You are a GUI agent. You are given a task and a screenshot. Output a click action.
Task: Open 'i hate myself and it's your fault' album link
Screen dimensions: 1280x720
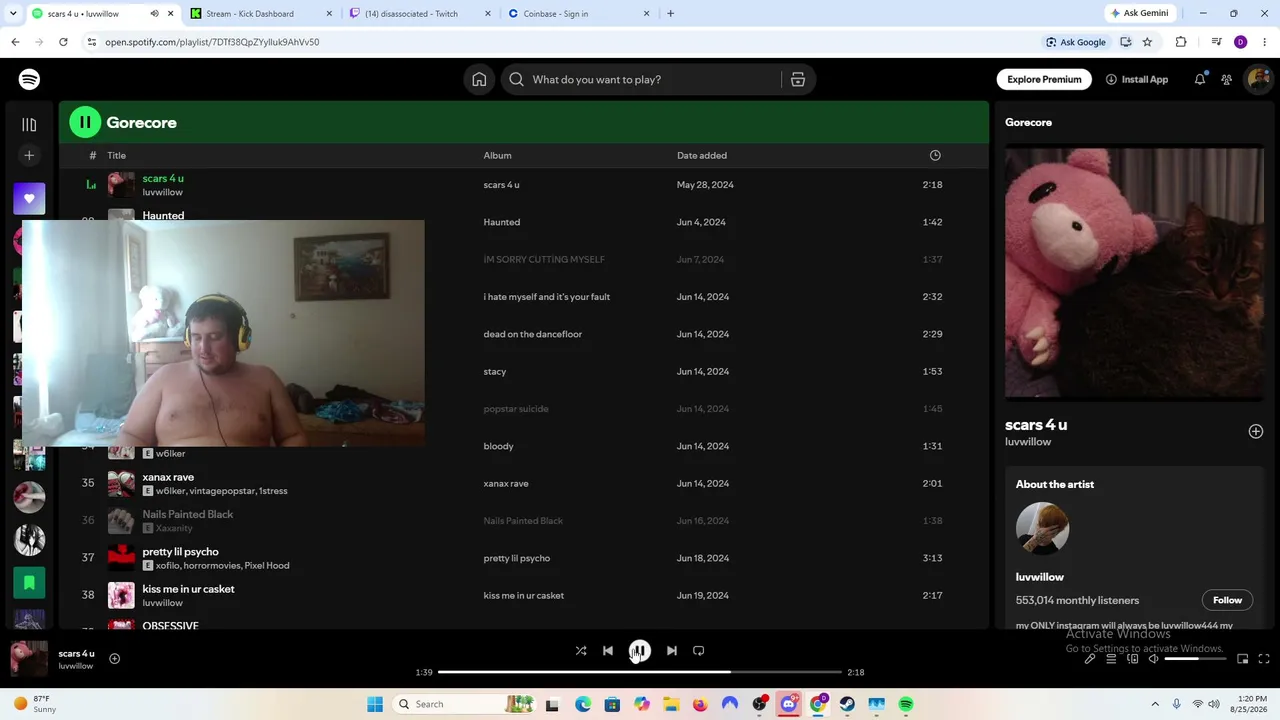(x=546, y=297)
